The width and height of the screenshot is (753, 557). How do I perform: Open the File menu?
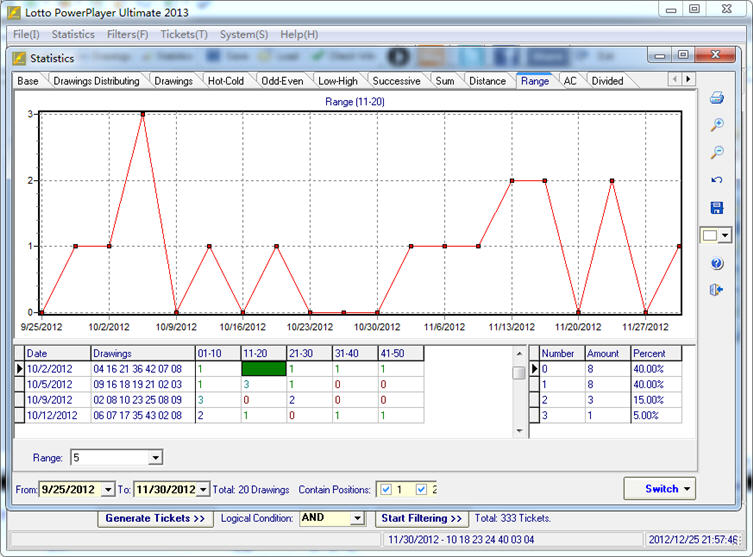pyautogui.click(x=26, y=35)
